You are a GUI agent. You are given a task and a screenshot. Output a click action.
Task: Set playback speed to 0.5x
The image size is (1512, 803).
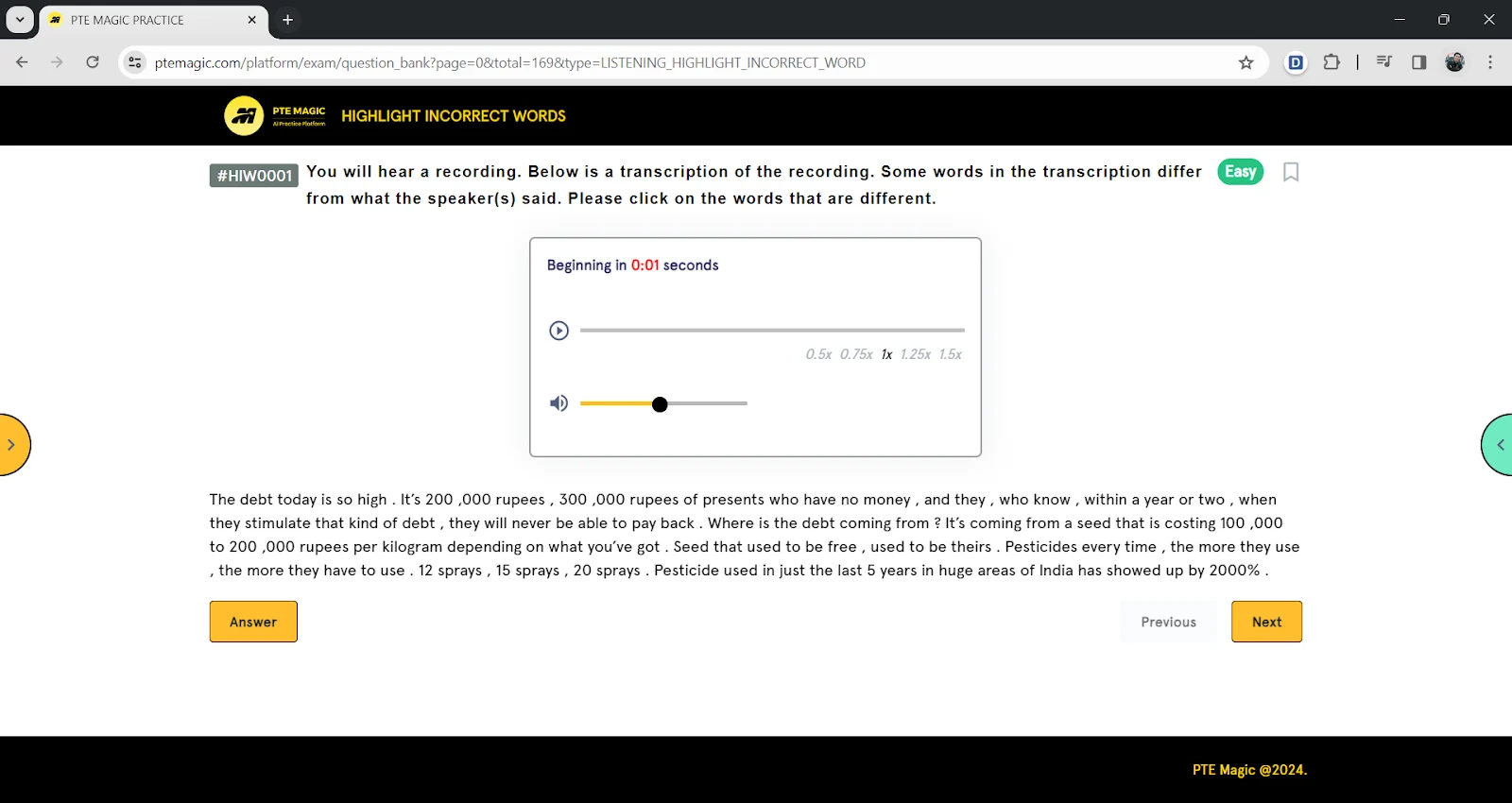pos(818,354)
